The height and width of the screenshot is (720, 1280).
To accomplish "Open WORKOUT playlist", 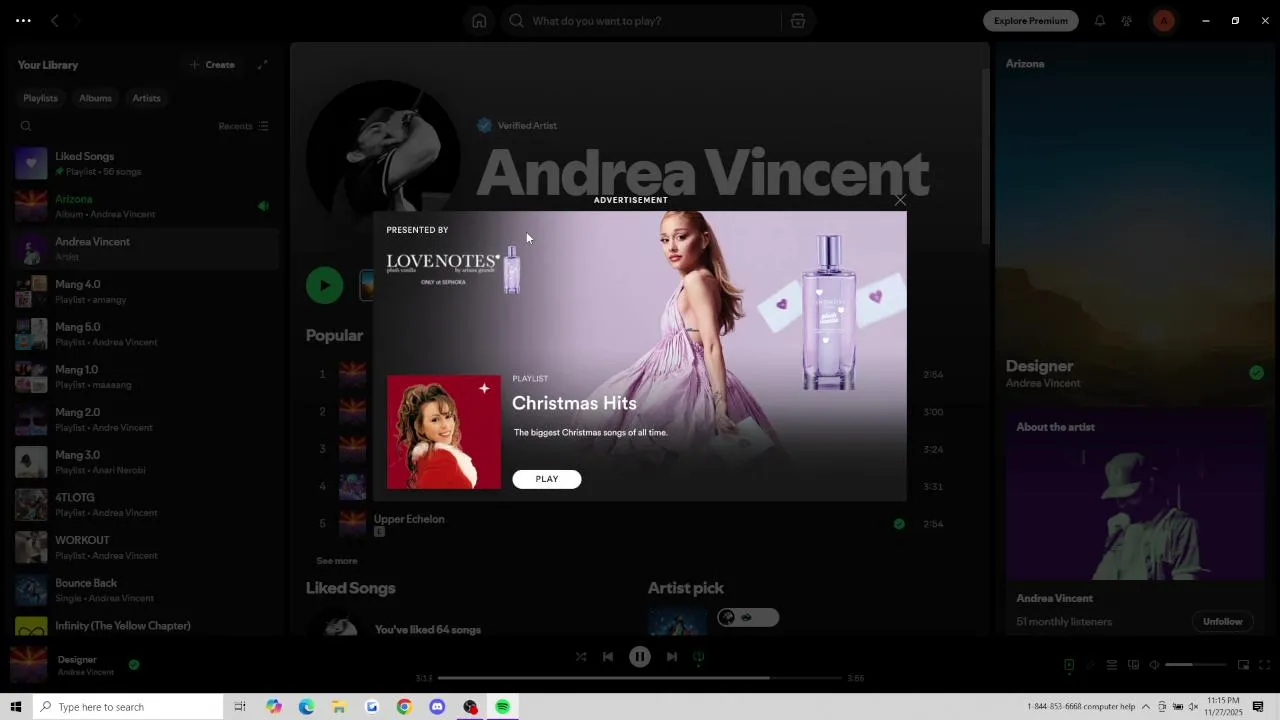I will click(x=143, y=547).
